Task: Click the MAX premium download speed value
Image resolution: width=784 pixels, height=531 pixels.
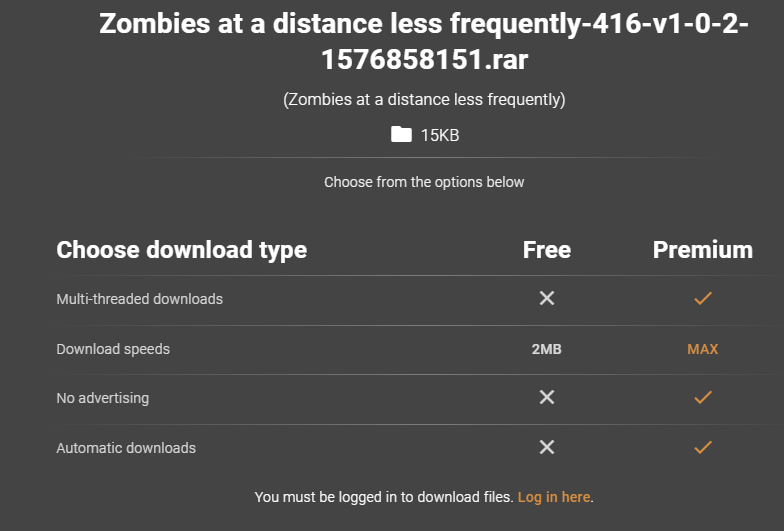Action: click(703, 349)
